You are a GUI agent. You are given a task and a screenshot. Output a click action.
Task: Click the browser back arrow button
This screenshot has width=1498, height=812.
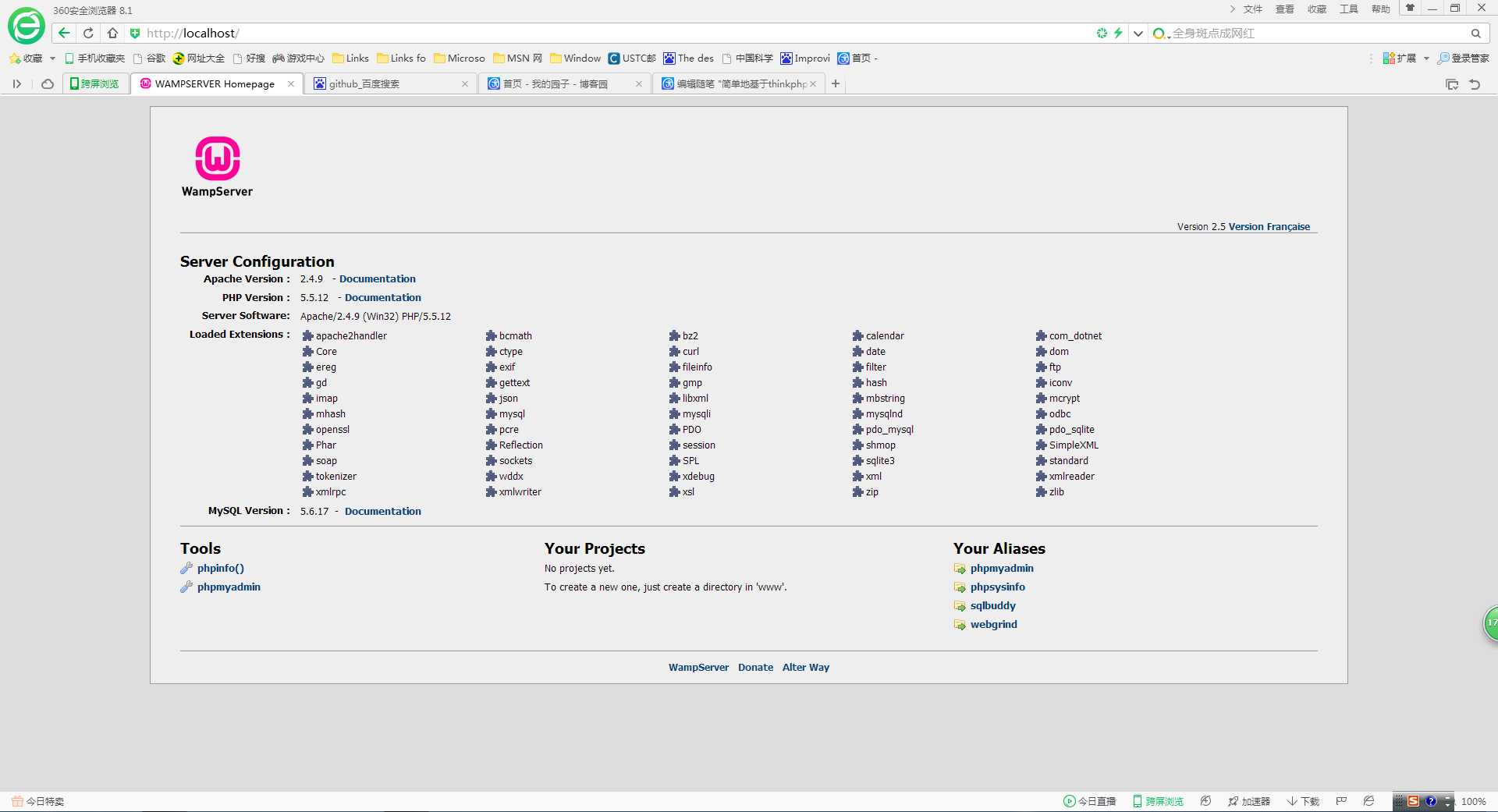click(x=64, y=33)
